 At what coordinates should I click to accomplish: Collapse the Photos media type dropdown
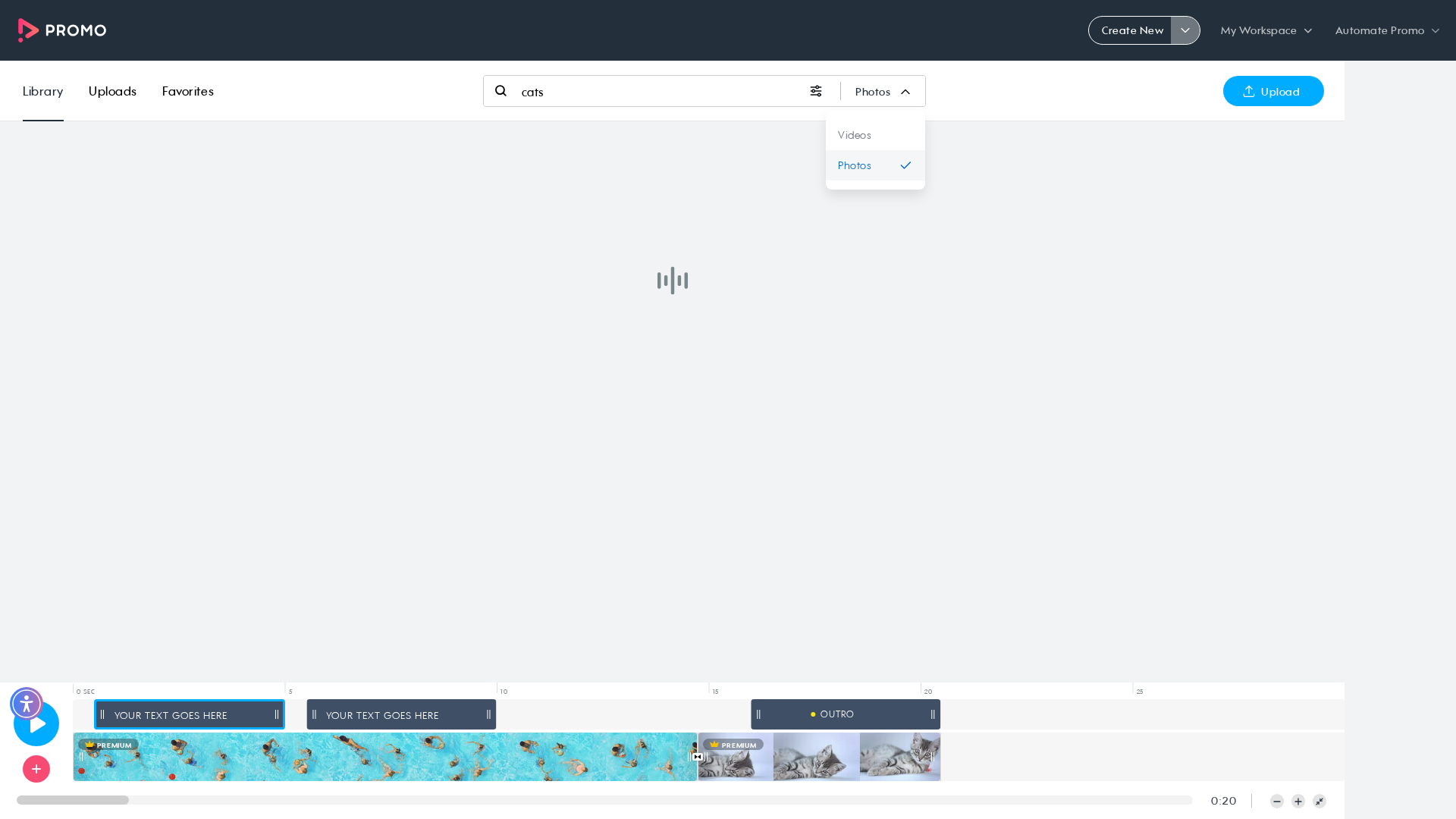[883, 92]
